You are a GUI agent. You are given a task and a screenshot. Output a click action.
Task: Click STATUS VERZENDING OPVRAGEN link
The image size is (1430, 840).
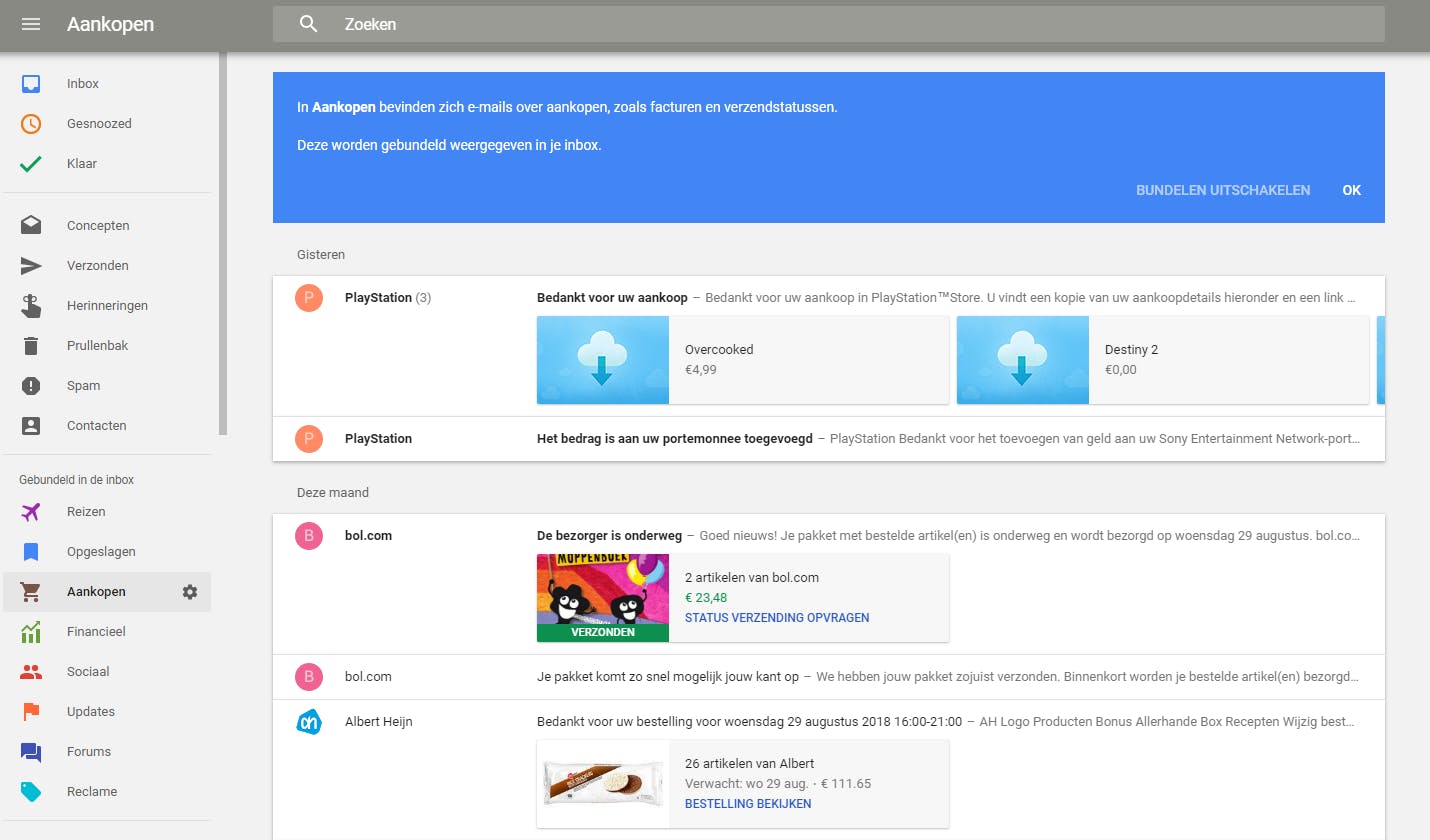click(x=777, y=618)
